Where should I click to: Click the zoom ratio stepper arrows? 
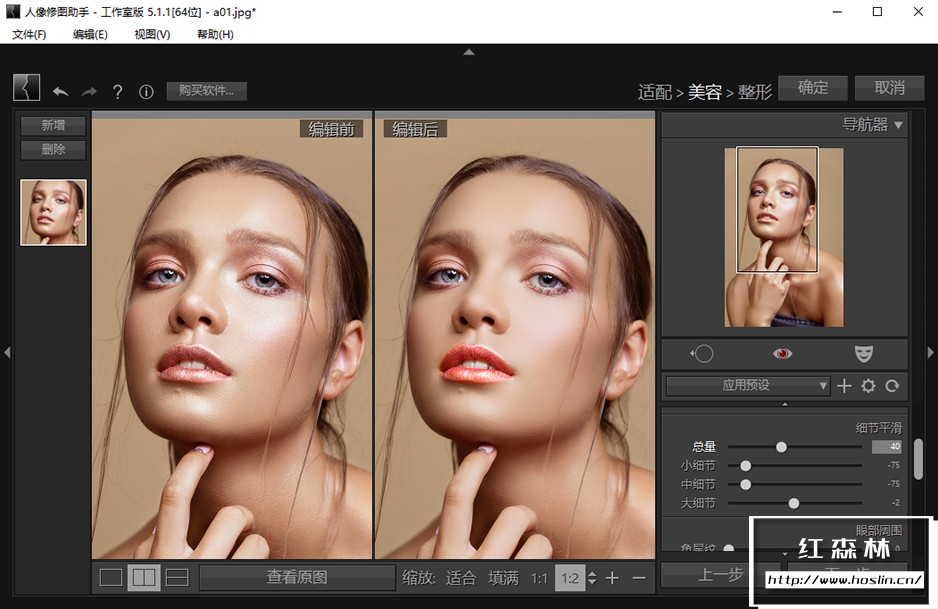[x=592, y=578]
